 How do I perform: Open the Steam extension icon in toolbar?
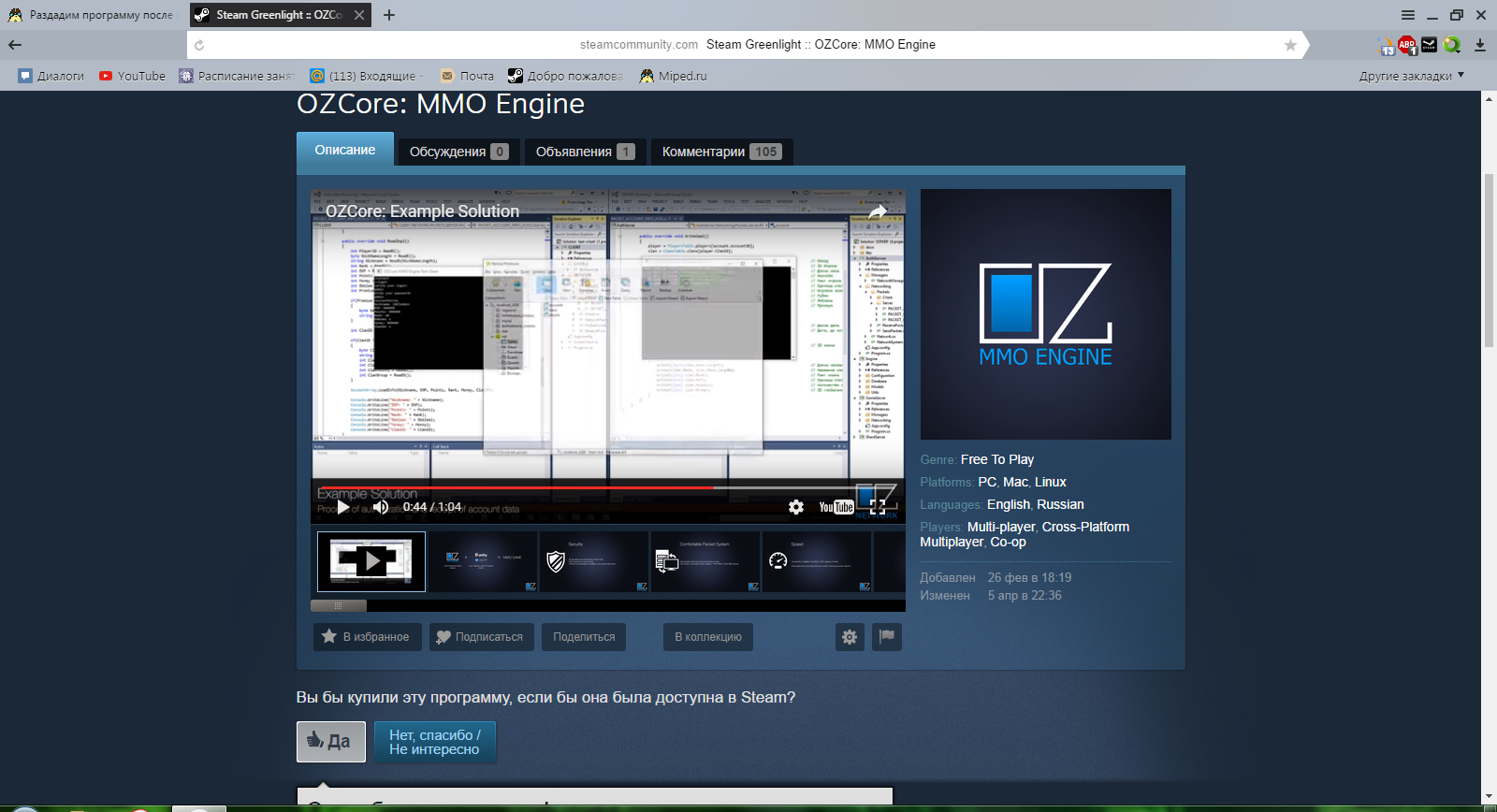[x=1429, y=44]
